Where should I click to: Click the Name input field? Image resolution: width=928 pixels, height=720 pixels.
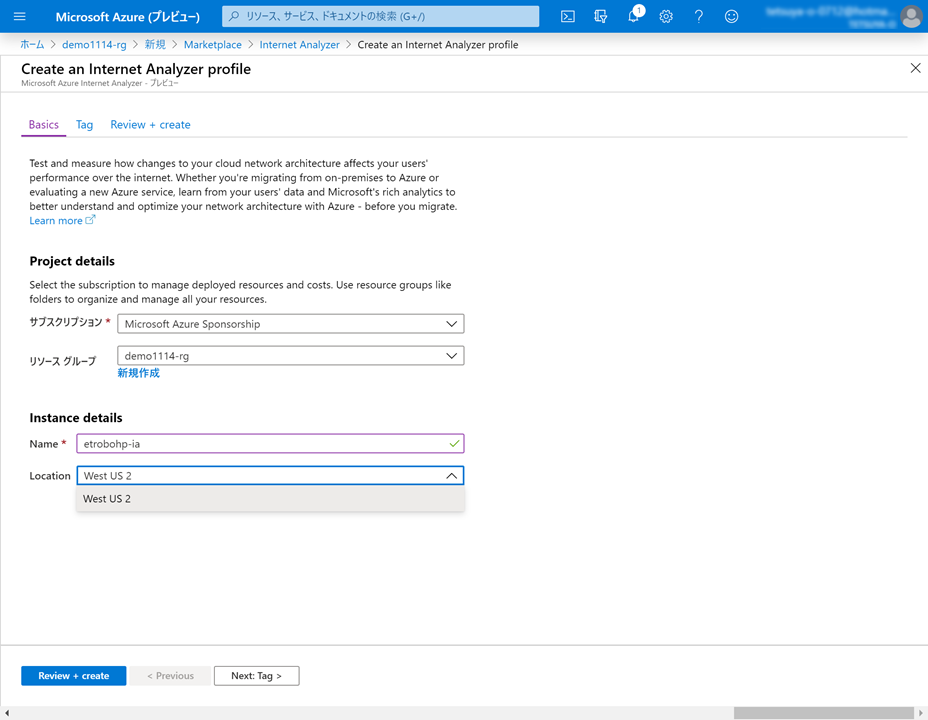tap(260, 443)
